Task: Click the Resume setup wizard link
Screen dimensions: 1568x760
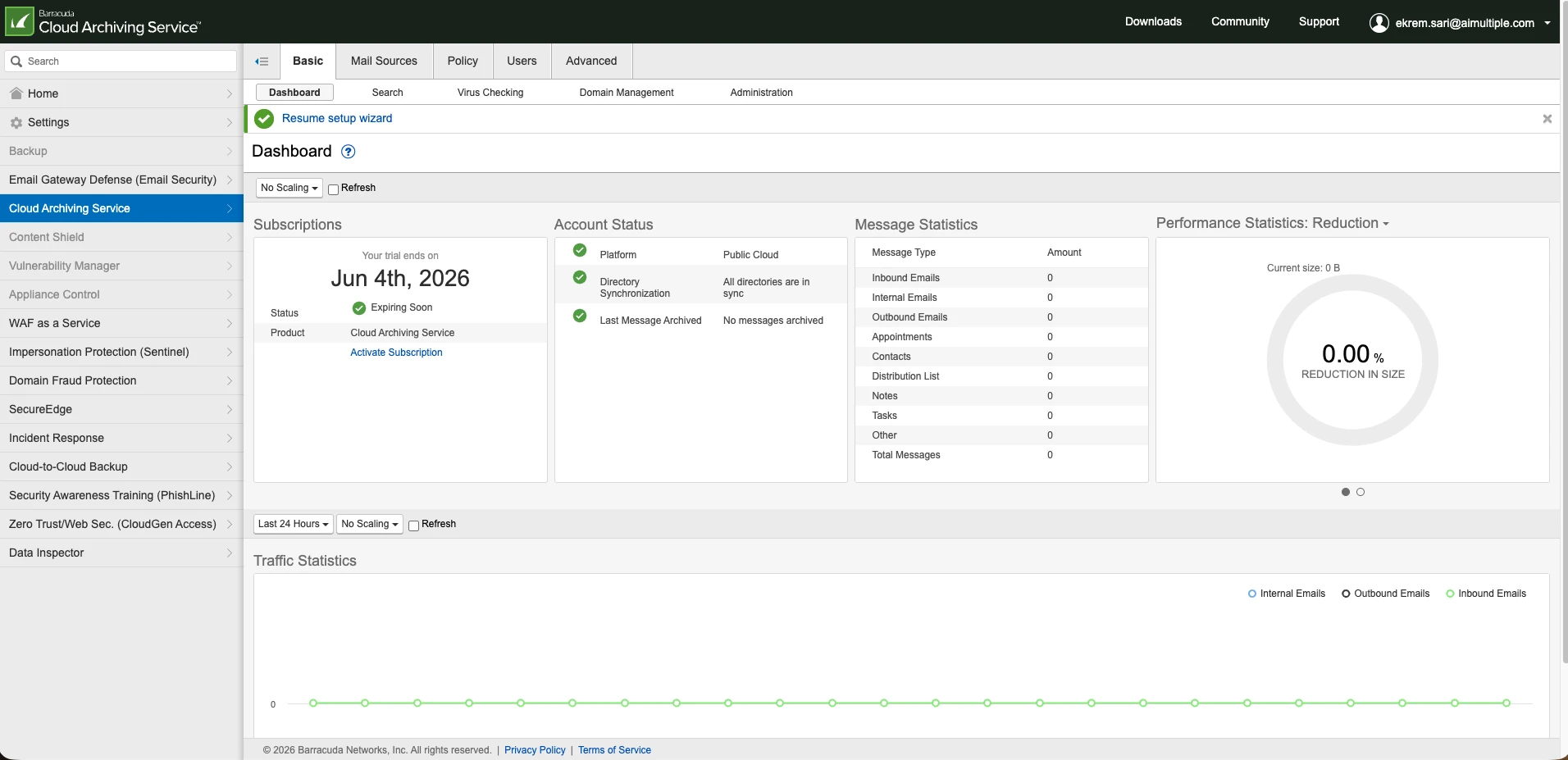Action: [337, 119]
